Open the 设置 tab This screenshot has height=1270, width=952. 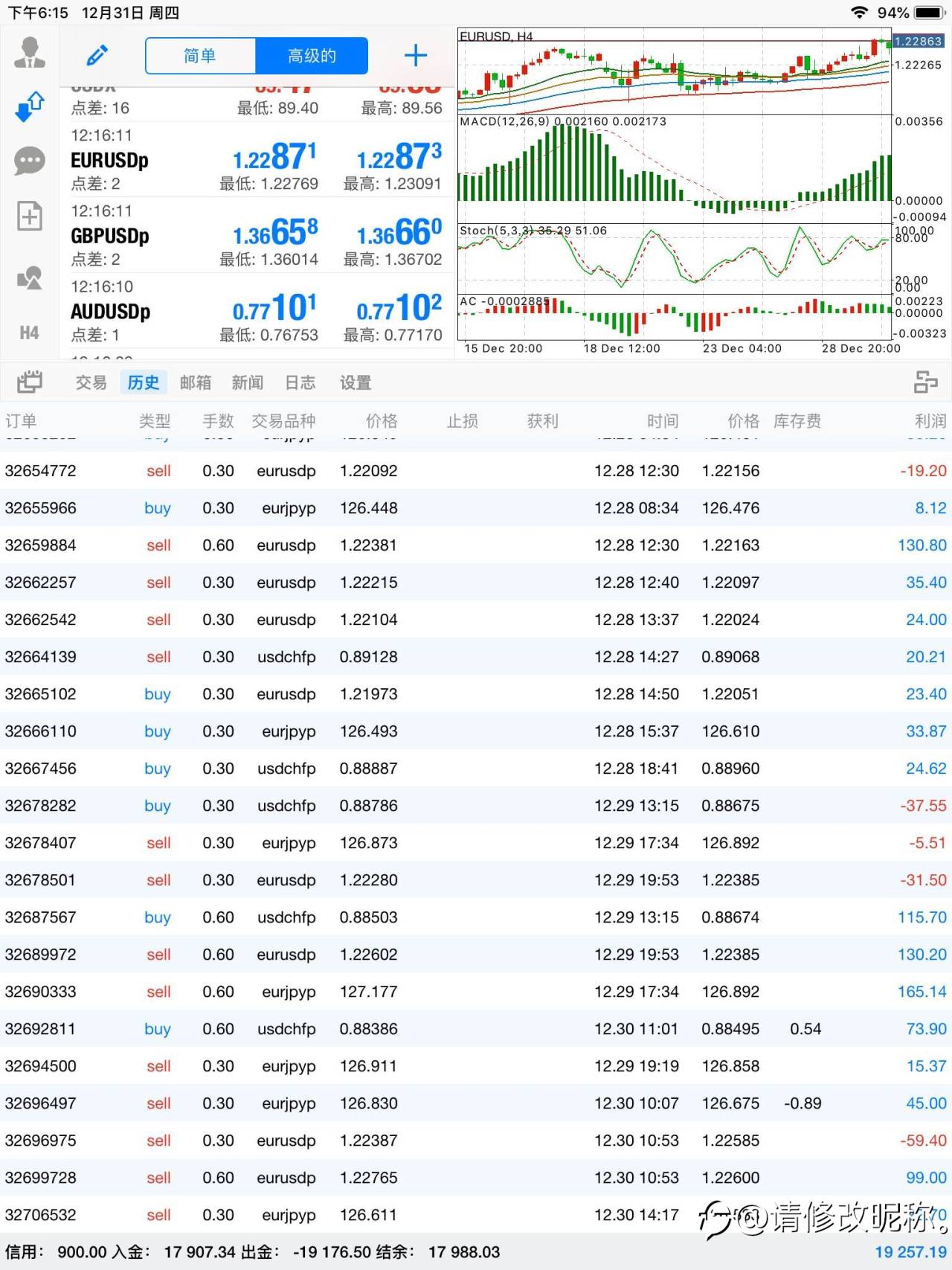tap(356, 382)
